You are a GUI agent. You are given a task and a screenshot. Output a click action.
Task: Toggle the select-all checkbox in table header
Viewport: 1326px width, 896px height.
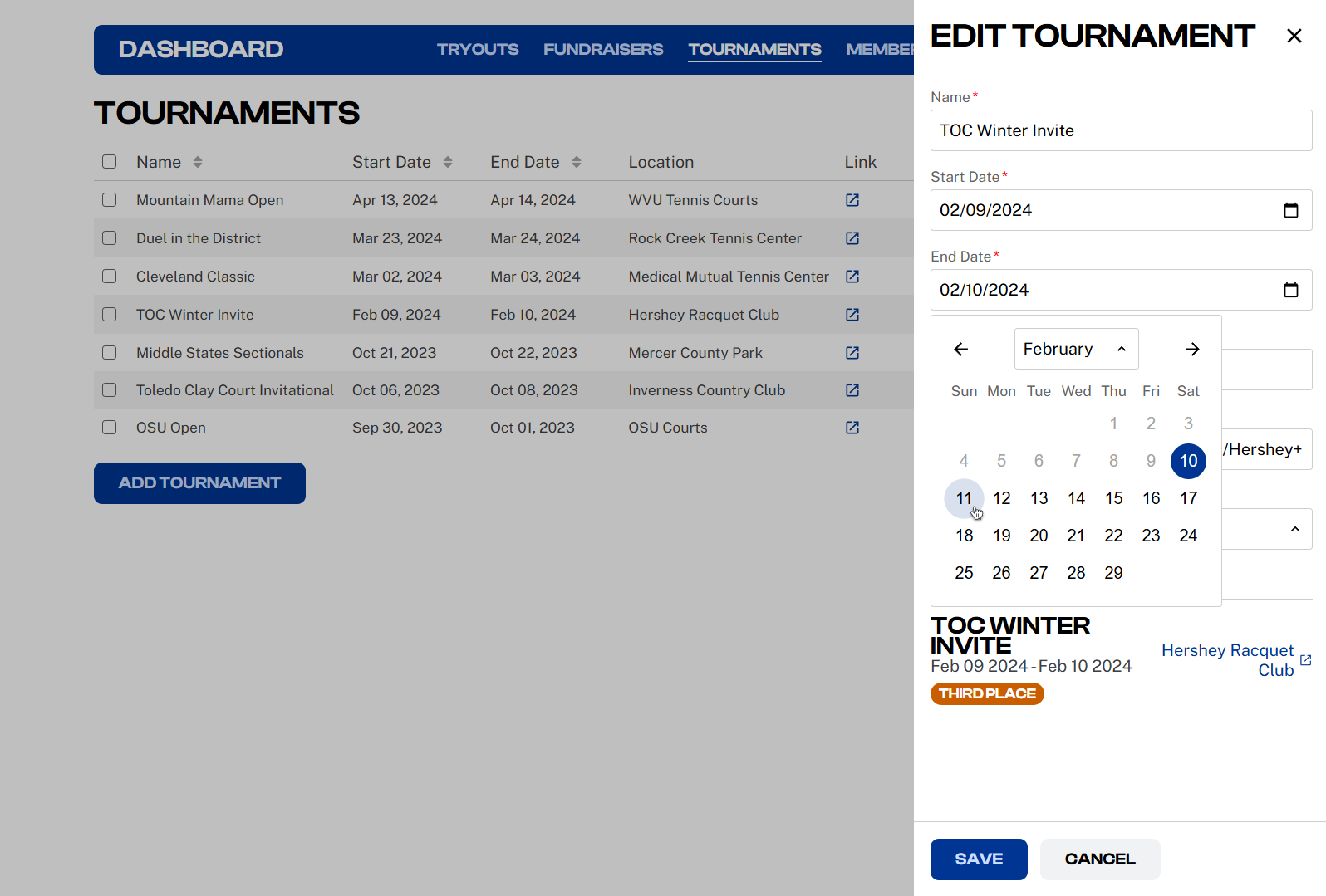(x=110, y=162)
